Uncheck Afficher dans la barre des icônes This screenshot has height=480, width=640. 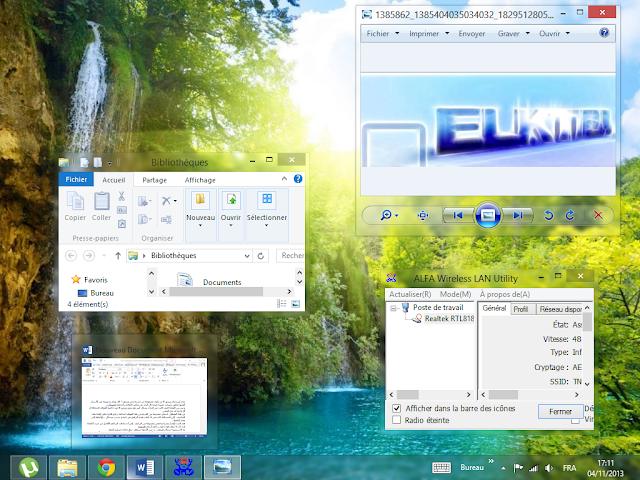coord(396,408)
